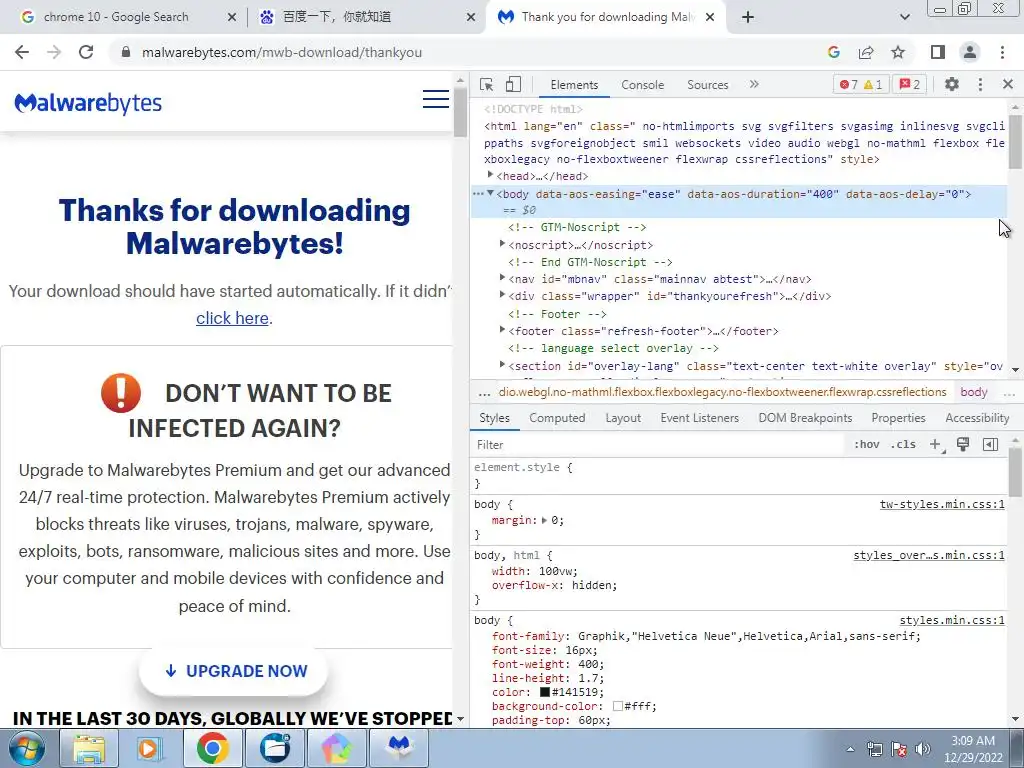Click the DevTools inspect element picker icon
Viewport: 1024px width, 768px height.
coord(486,85)
